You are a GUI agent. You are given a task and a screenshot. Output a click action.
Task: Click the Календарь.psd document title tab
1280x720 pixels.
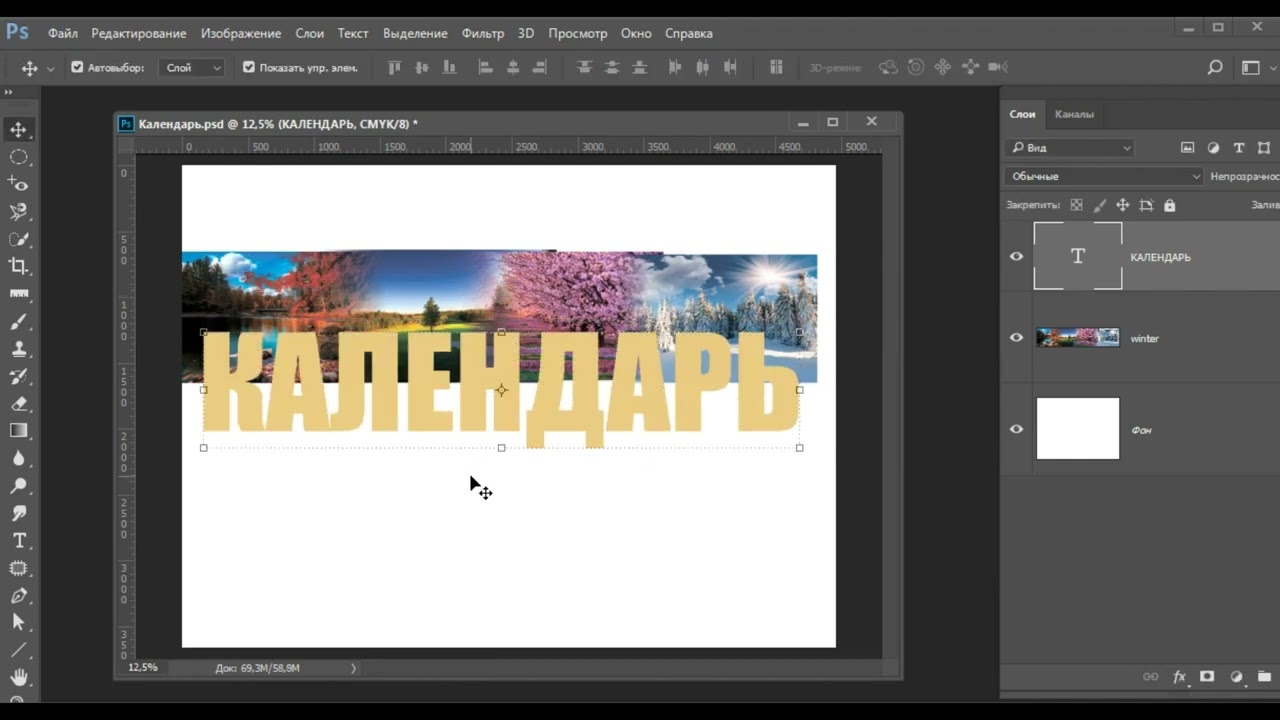pyautogui.click(x=278, y=123)
